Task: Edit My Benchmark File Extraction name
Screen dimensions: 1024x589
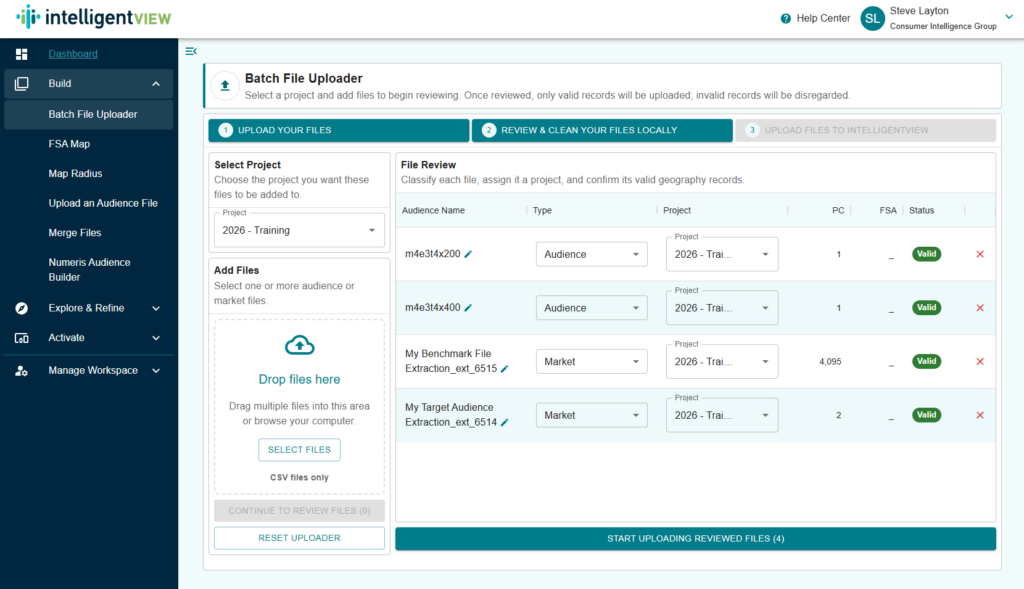Action: point(504,369)
